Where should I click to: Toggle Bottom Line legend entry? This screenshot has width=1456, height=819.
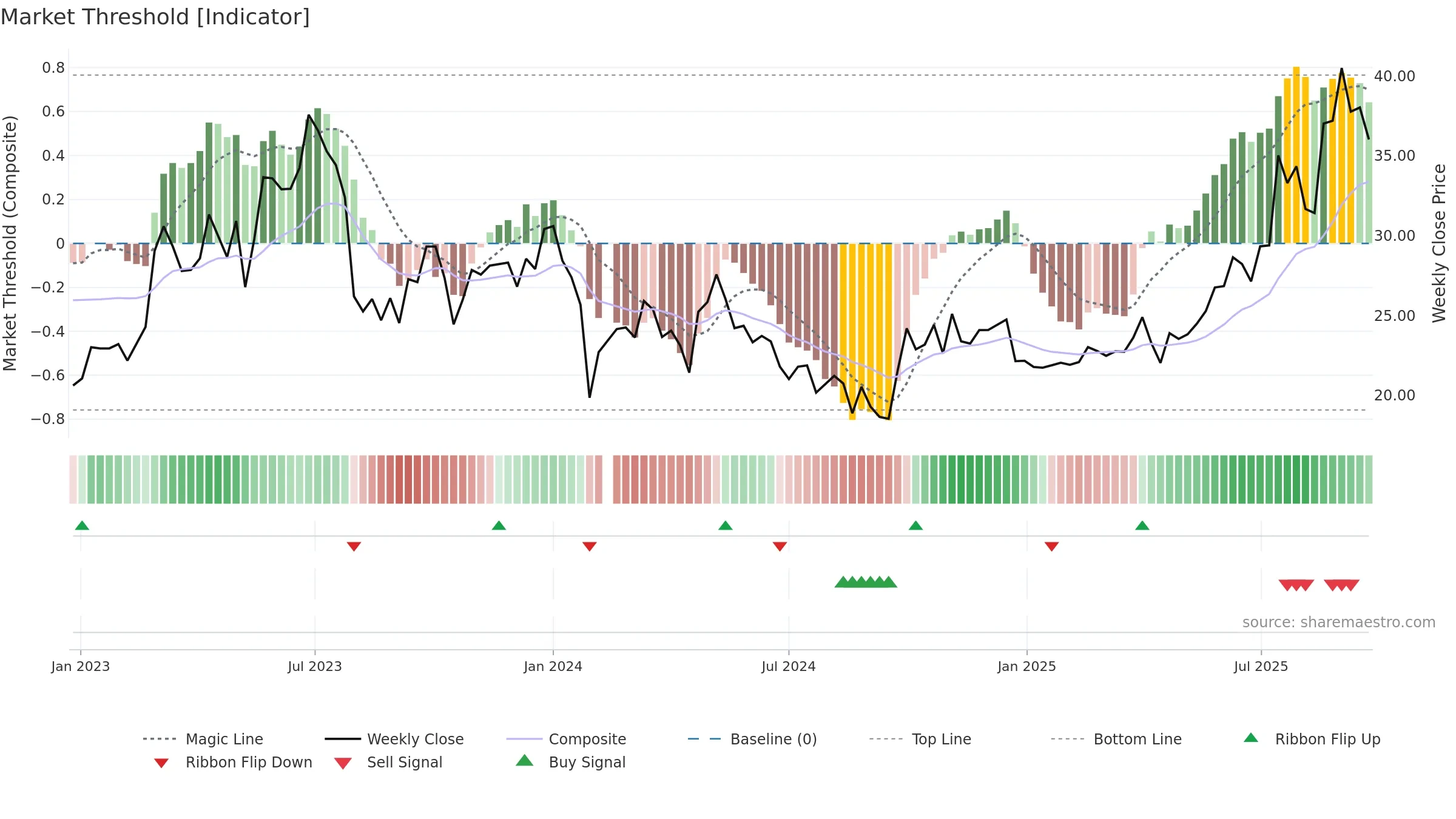[x=1116, y=739]
